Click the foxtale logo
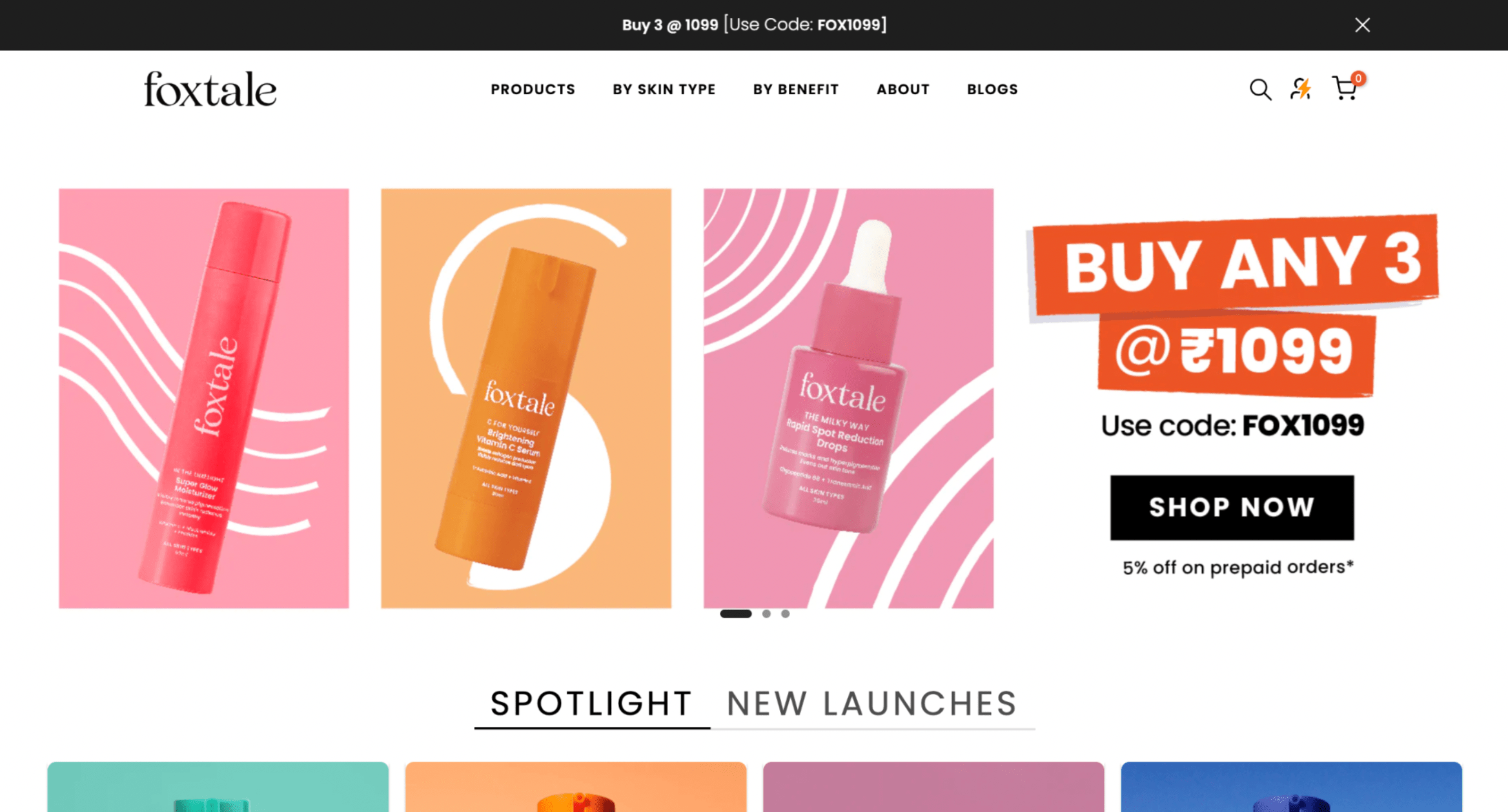The width and height of the screenshot is (1508, 812). 210,89
